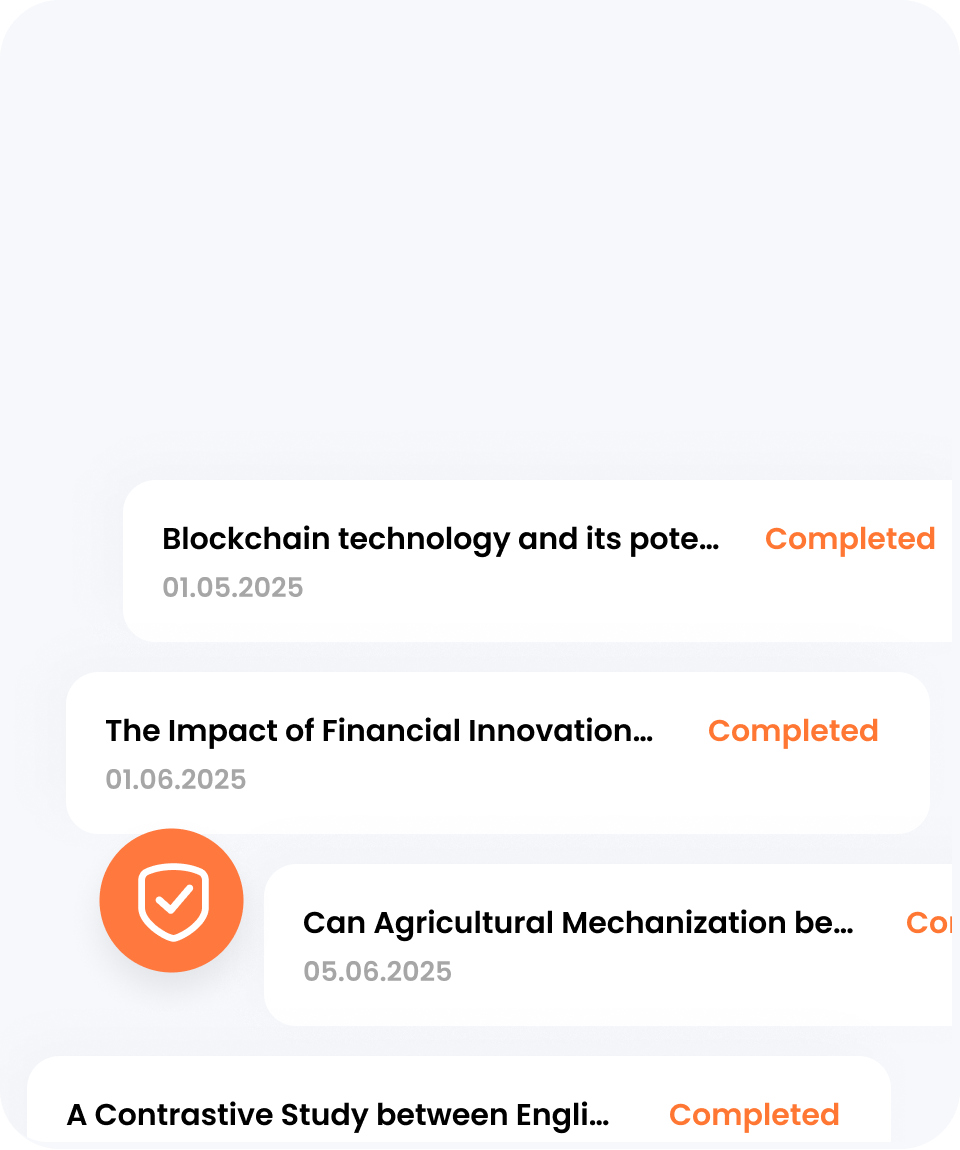Click the cut-off status on Agricultural Mechanization card
960x1150 pixels.
928,923
